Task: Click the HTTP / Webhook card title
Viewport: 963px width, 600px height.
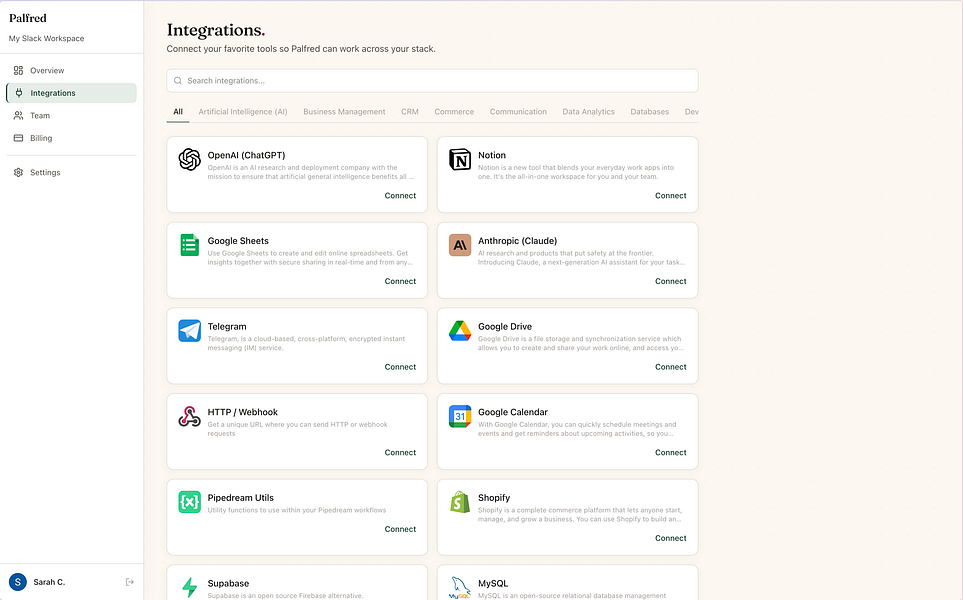Action: pyautogui.click(x=243, y=412)
